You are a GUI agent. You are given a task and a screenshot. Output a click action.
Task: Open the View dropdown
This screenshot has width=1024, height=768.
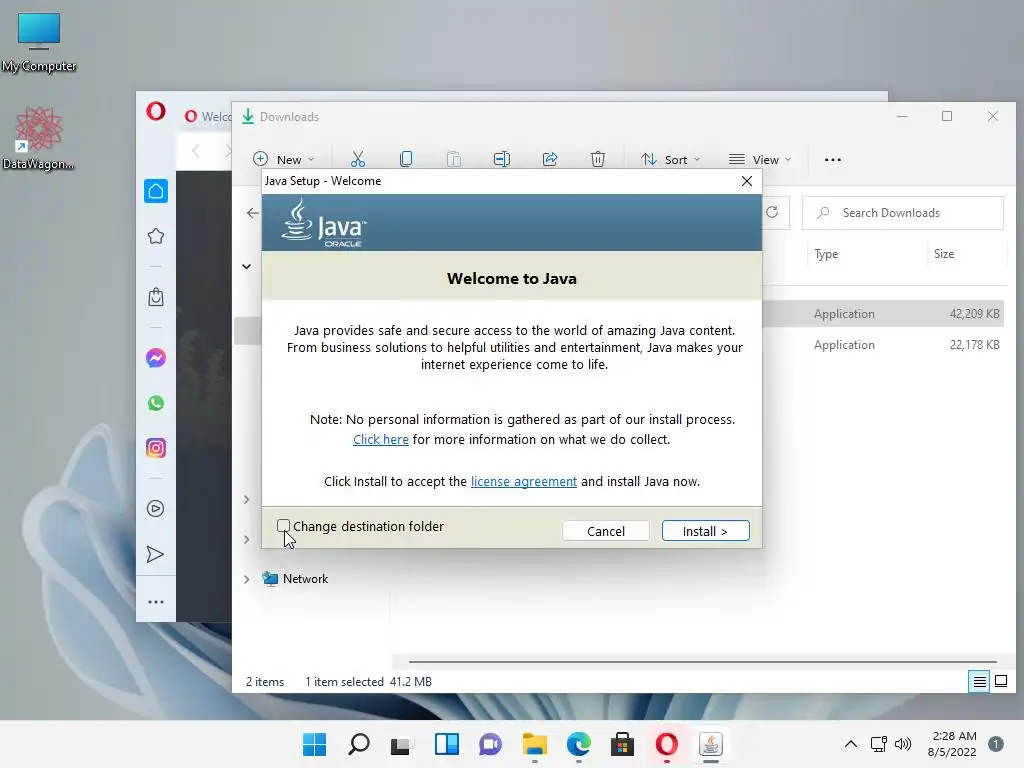[760, 159]
